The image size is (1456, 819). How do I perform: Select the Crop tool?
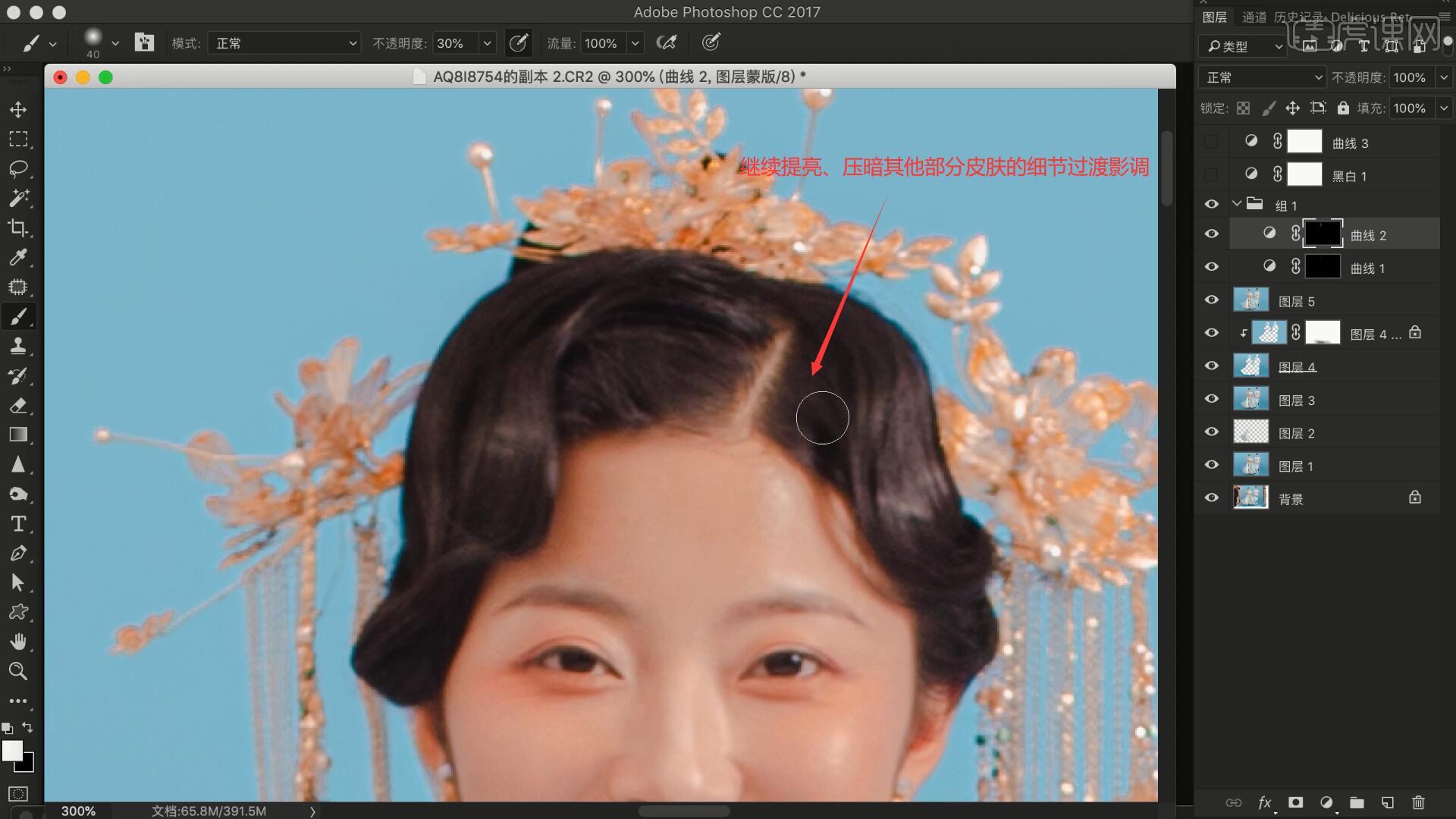pos(18,227)
